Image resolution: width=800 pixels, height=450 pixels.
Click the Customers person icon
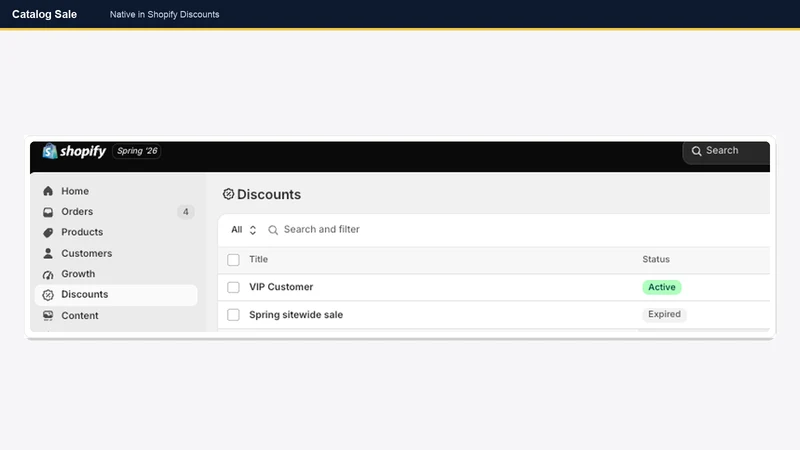[x=48, y=253]
